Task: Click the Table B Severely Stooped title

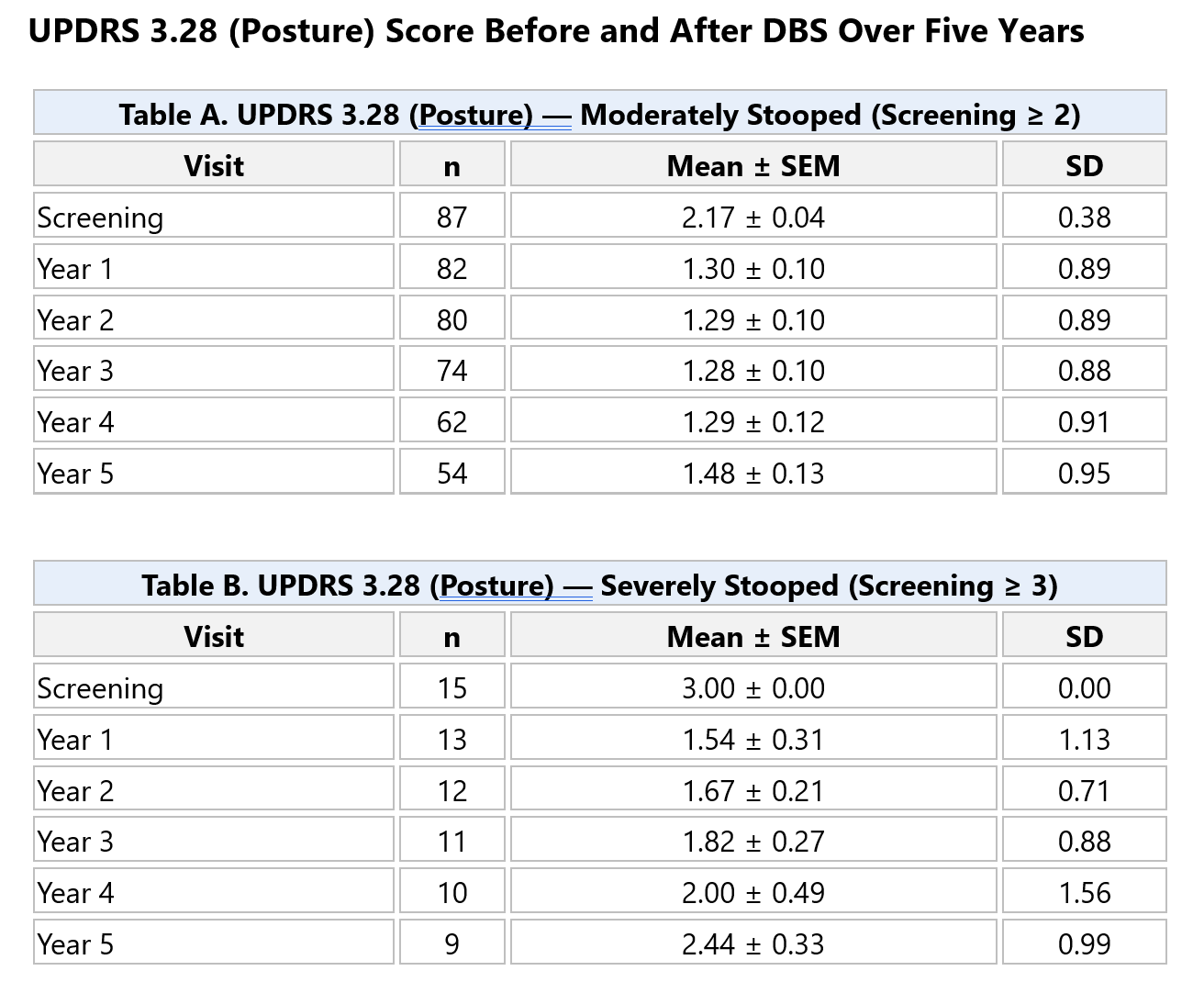Action: 599,585
